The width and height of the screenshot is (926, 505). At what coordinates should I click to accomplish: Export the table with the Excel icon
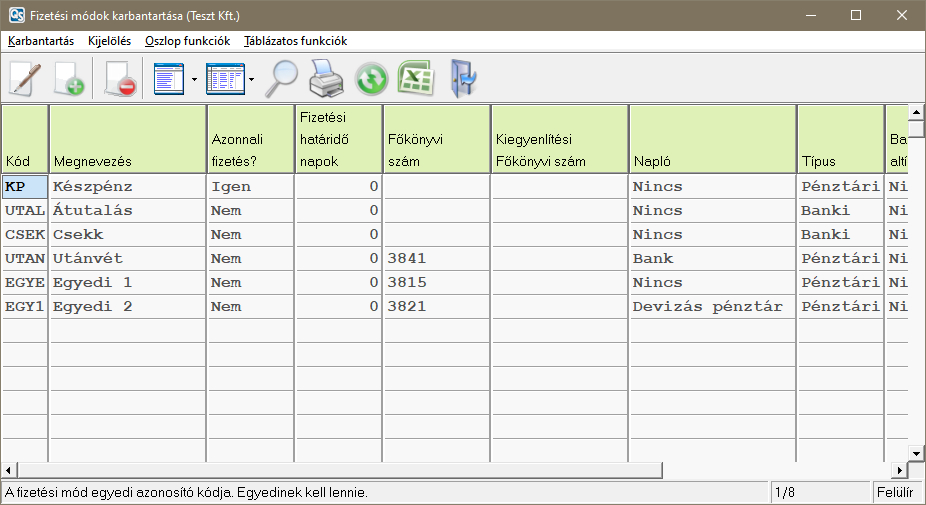(415, 78)
